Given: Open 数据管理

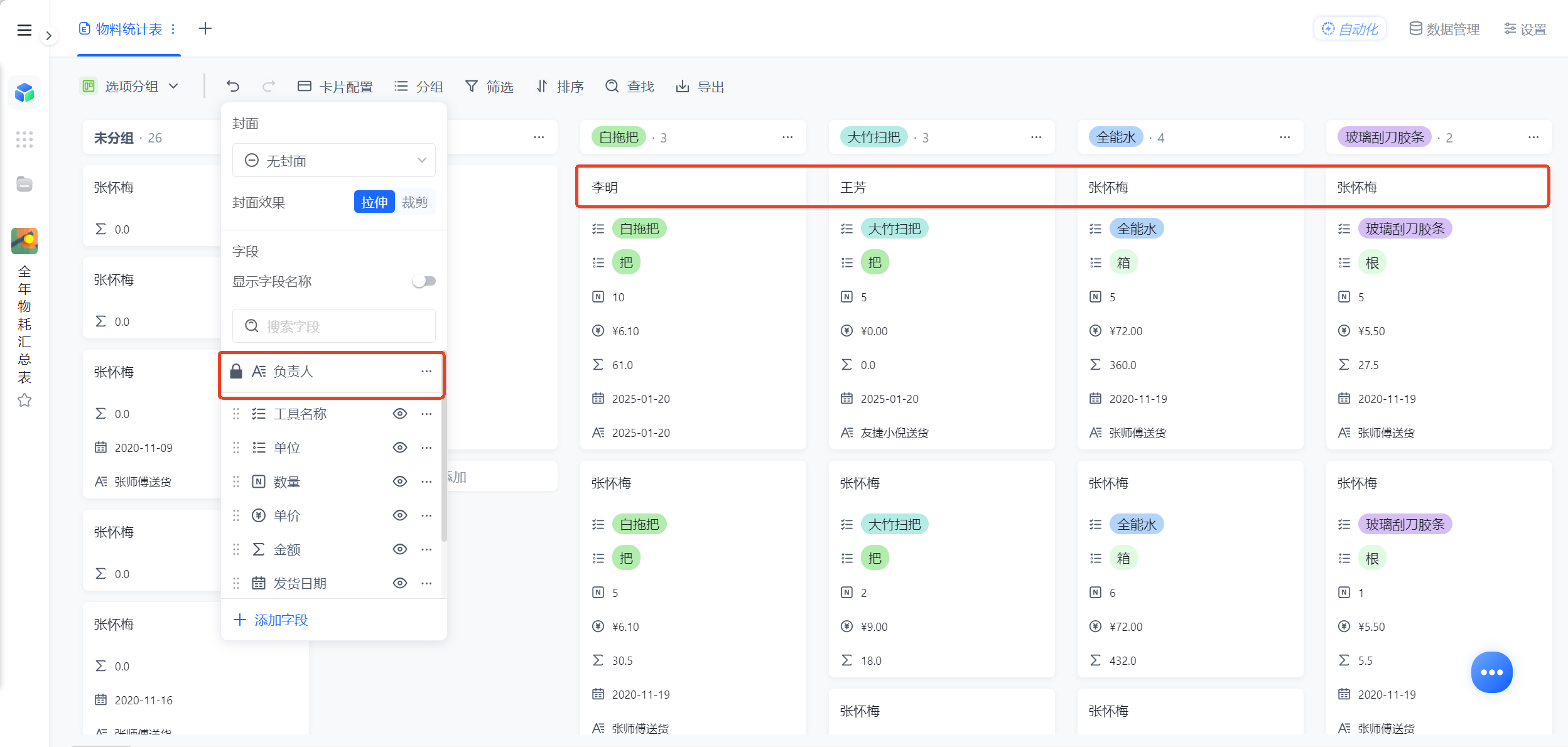Looking at the screenshot, I should tap(1444, 29).
